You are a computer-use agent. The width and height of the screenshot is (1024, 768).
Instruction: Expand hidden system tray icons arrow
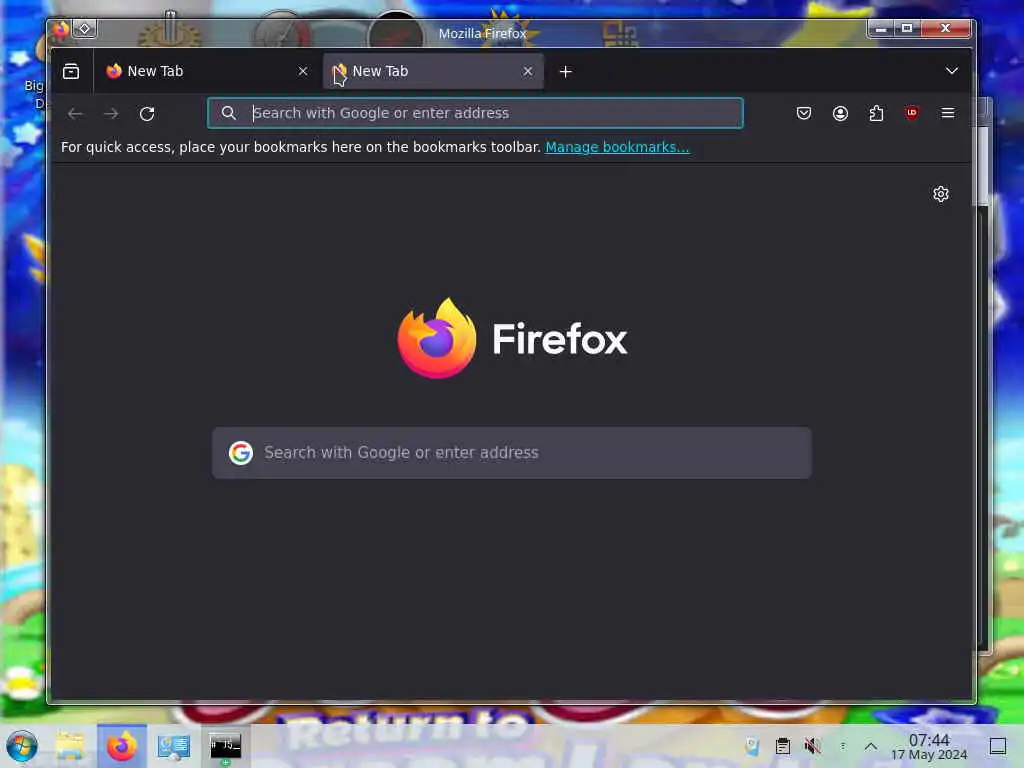[x=871, y=746]
